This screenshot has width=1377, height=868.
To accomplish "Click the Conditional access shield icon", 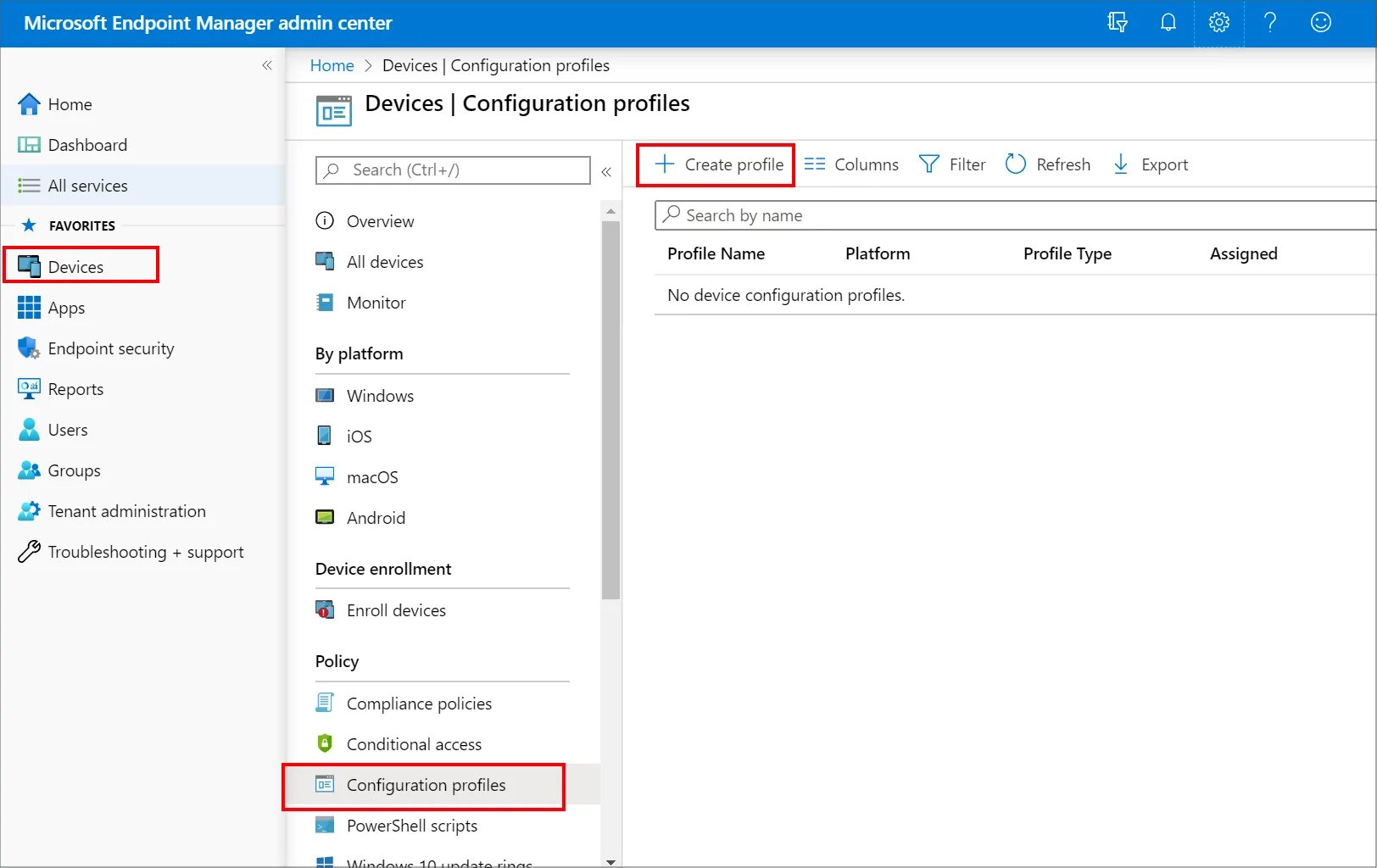I will click(x=325, y=743).
